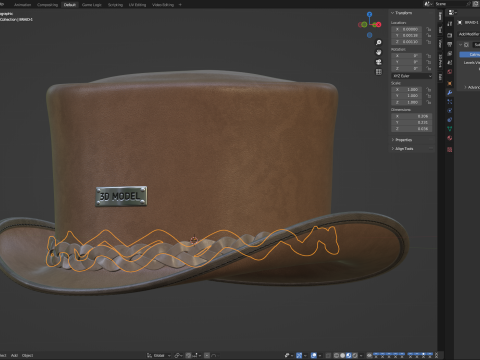Toggle the Location X lock icon
Image resolution: width=480 pixels, height=360 pixels.
point(429,29)
